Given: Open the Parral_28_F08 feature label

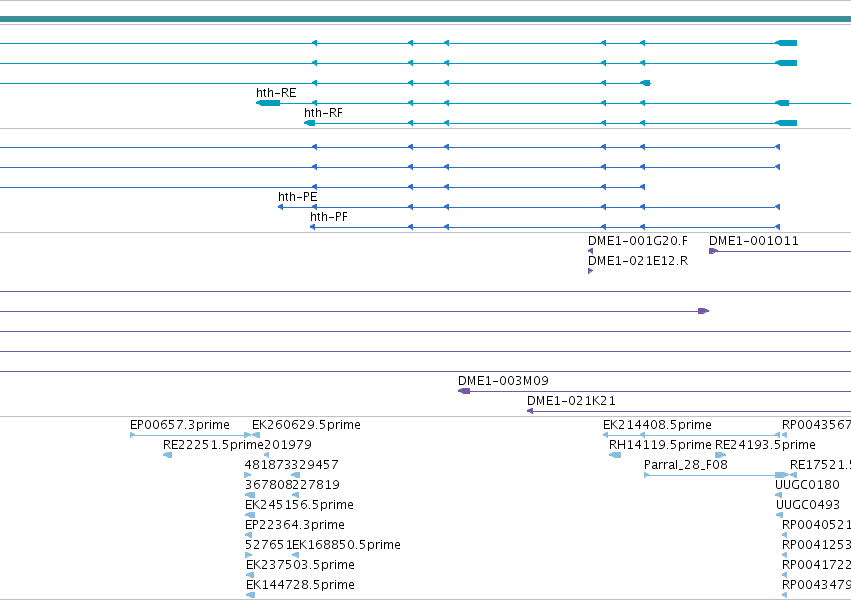Looking at the screenshot, I should (x=685, y=465).
